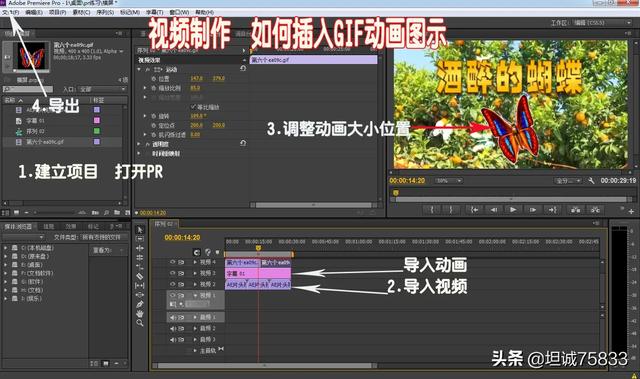Open program monitor settings wrench icon
The width and height of the screenshot is (640, 379).
pos(591,180)
